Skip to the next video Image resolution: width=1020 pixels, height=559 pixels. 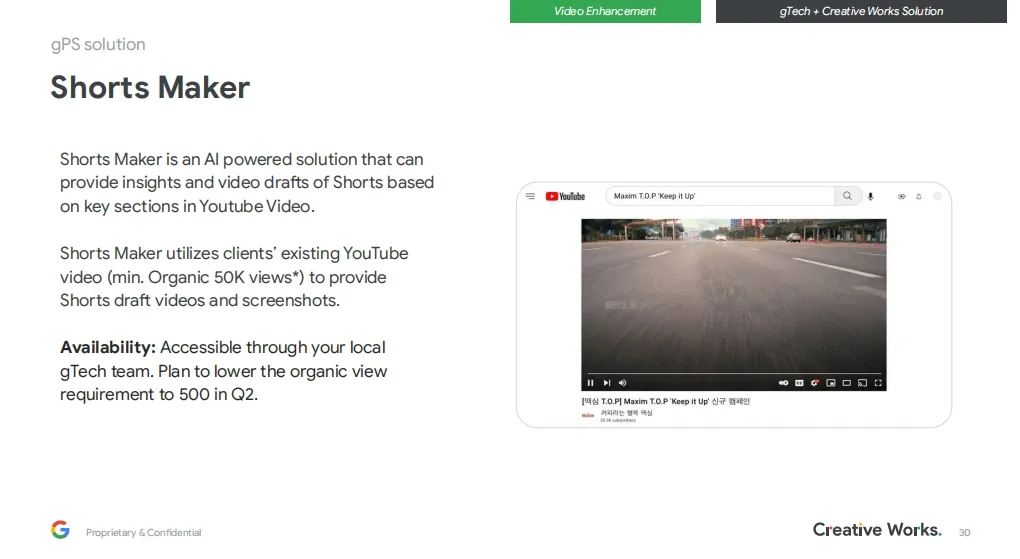pos(606,382)
